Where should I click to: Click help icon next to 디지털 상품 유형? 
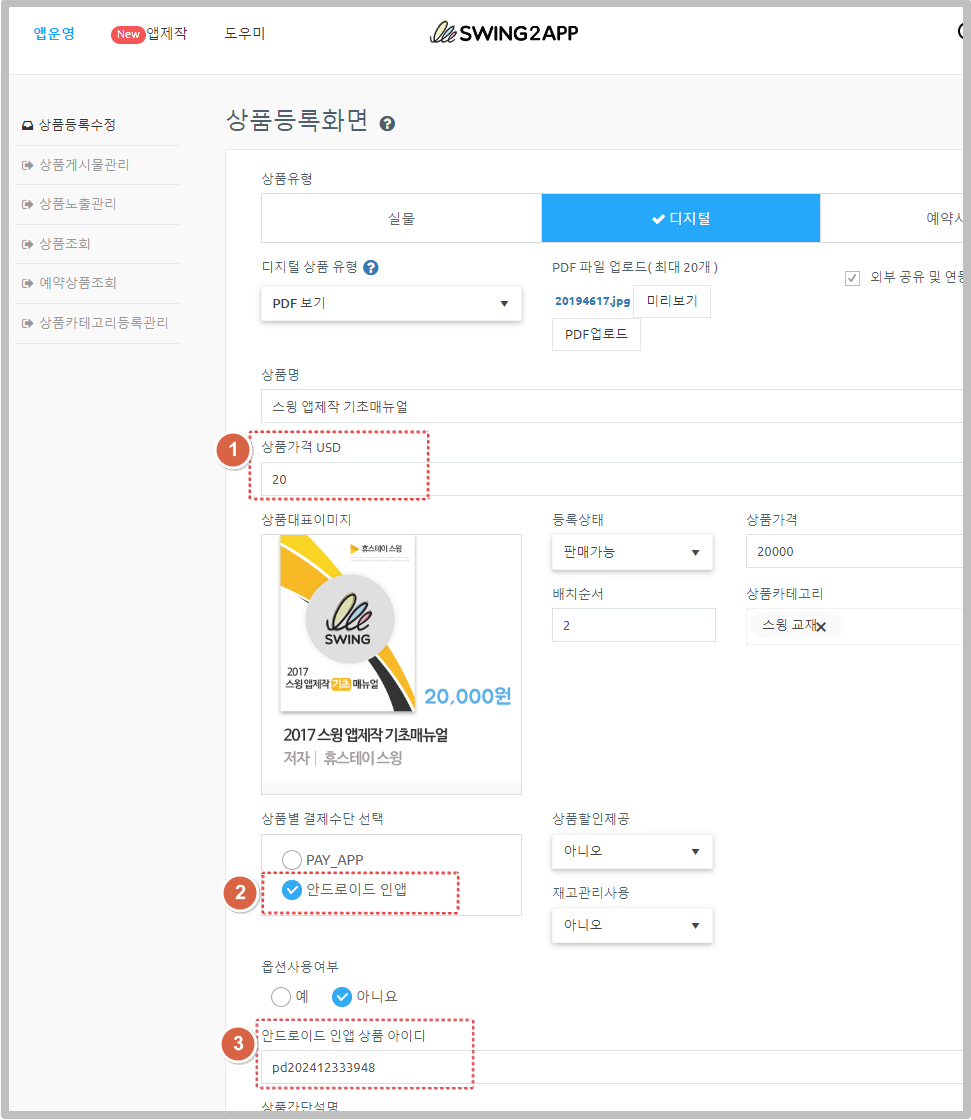pos(371,268)
